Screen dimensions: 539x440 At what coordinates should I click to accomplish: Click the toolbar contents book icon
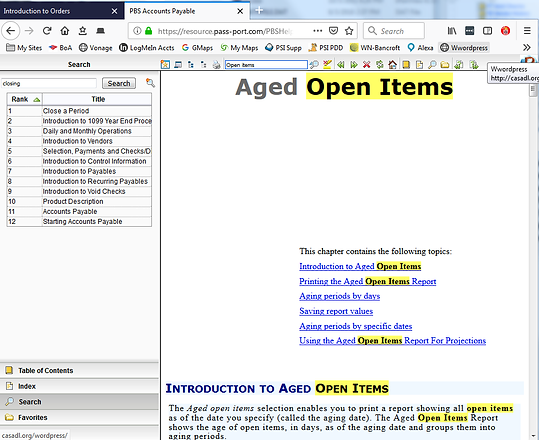click(x=406, y=65)
